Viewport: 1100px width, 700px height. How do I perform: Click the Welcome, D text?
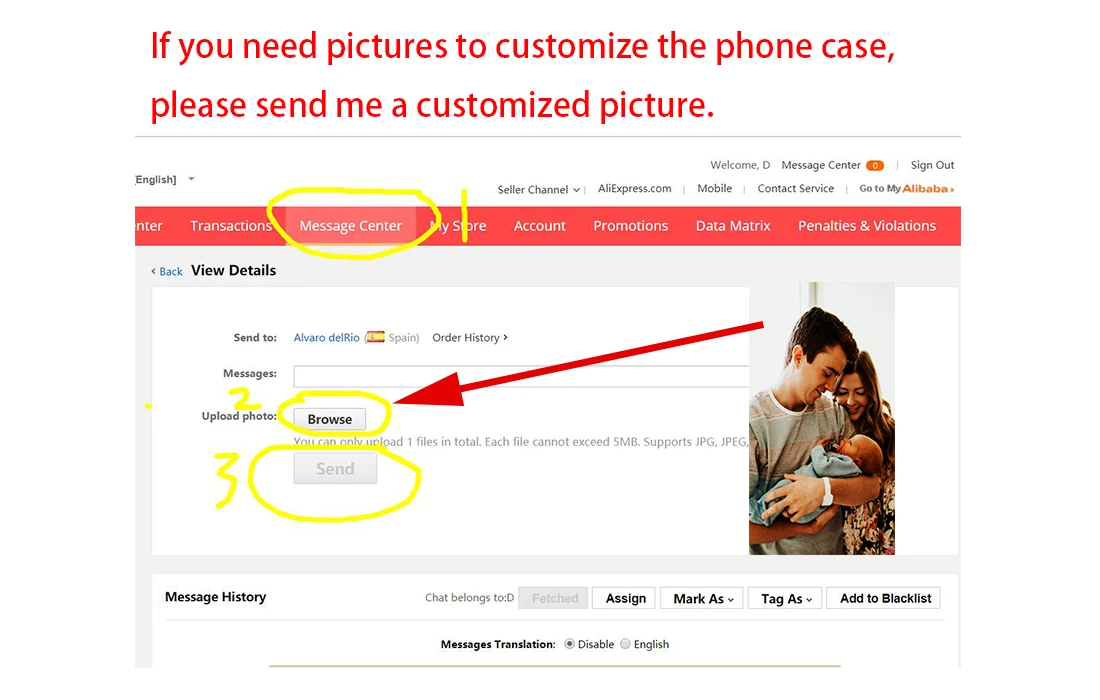[x=740, y=165]
